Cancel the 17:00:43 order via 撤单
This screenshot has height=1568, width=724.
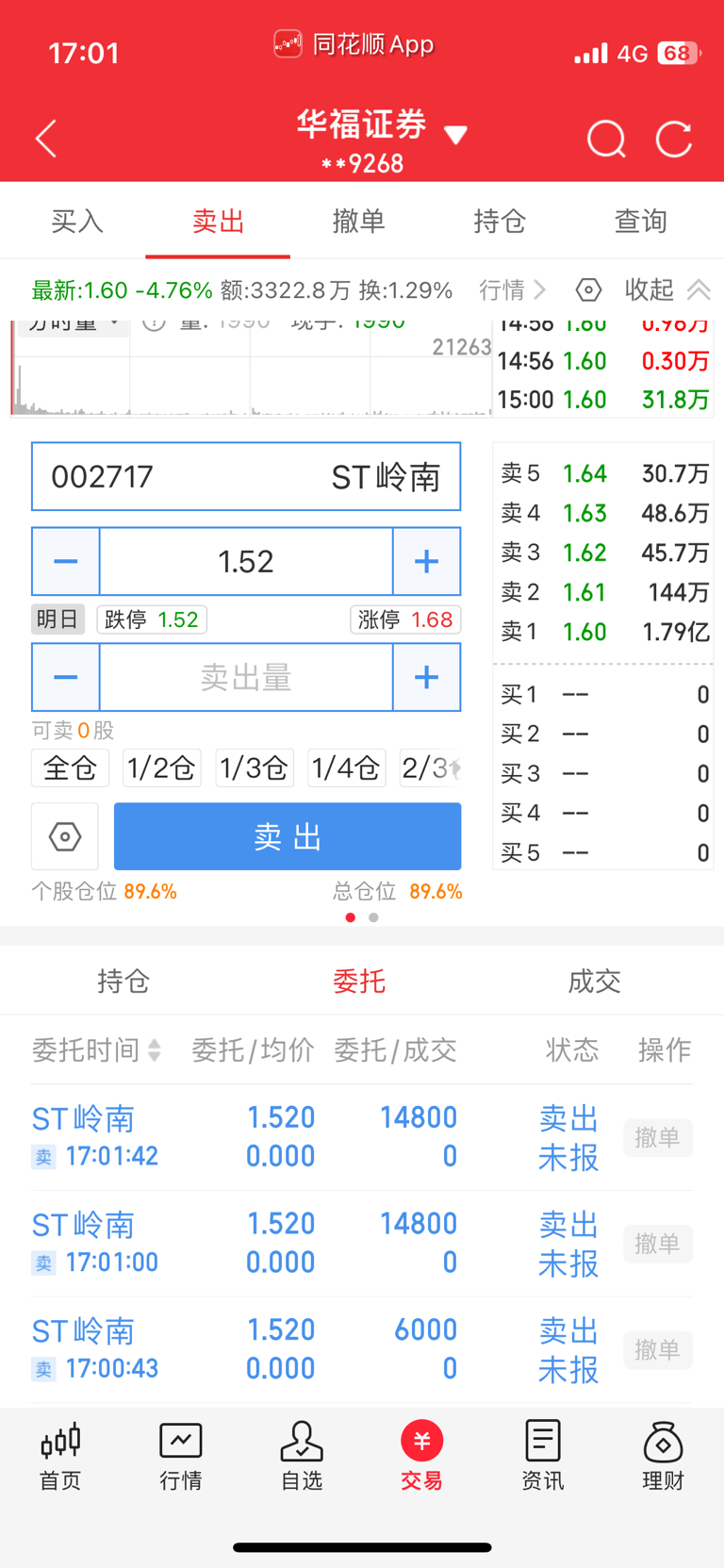click(657, 1350)
